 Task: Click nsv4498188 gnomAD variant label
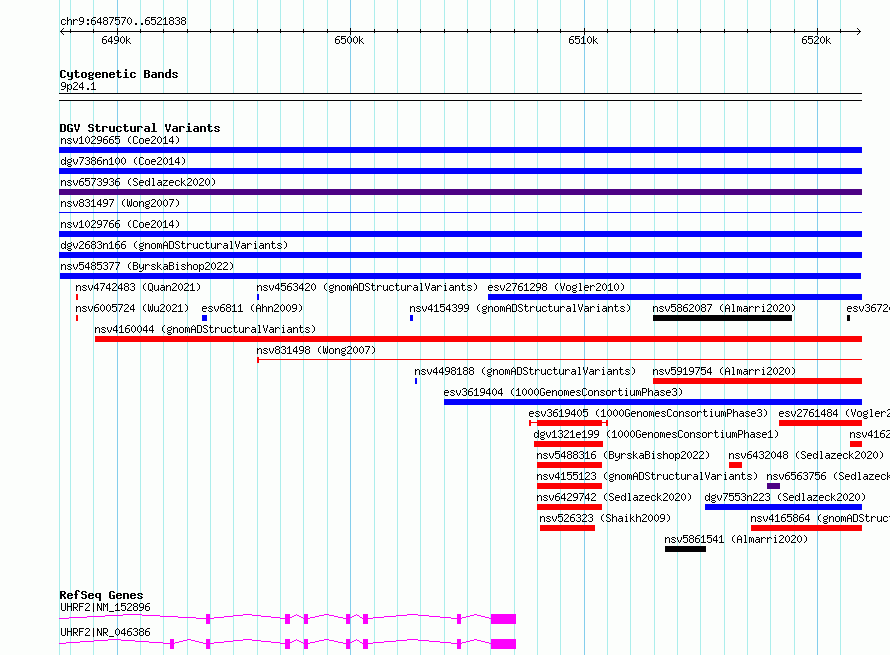pyautogui.click(x=524, y=371)
